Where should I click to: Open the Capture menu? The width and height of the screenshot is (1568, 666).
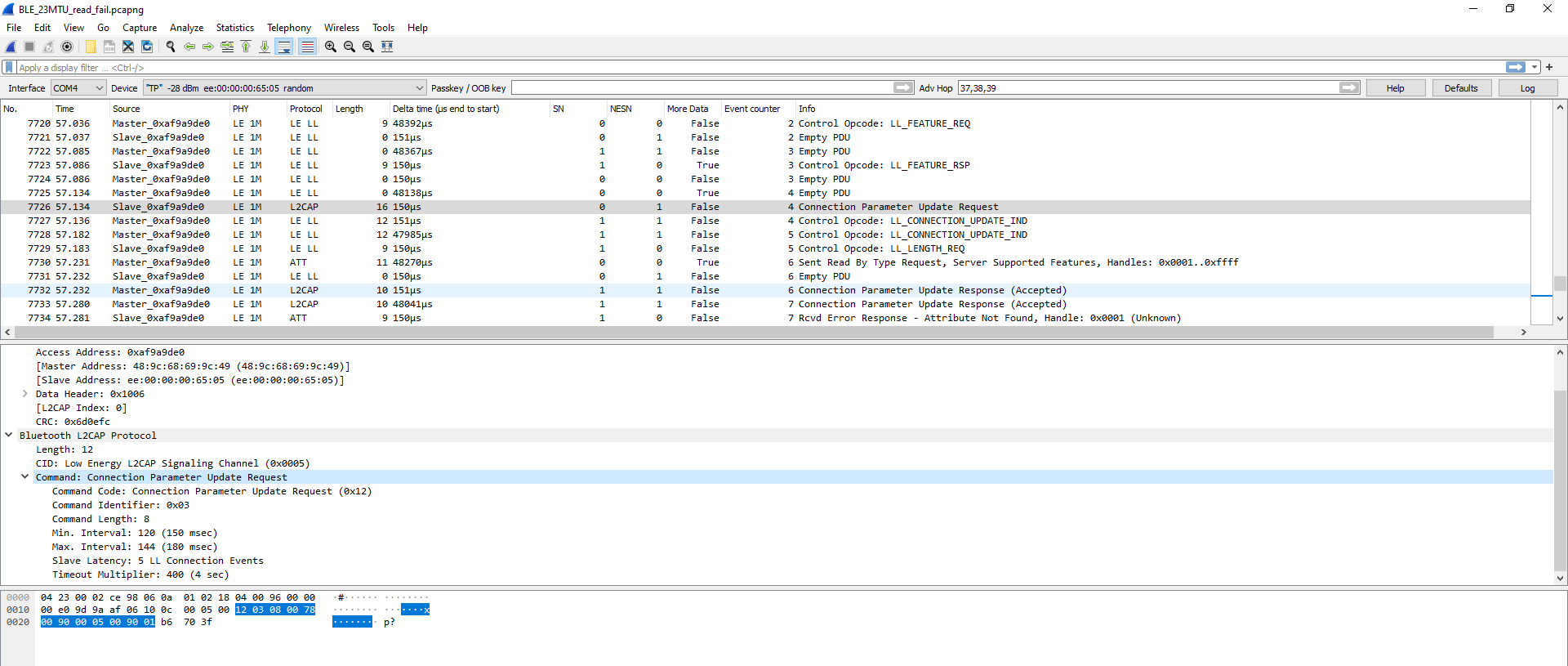point(140,28)
